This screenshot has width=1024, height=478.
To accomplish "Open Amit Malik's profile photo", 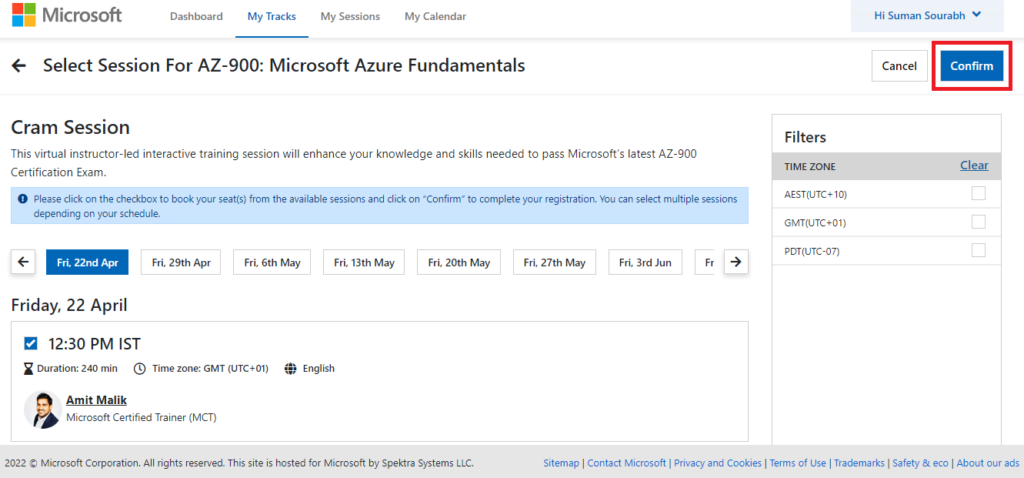I will [x=43, y=409].
